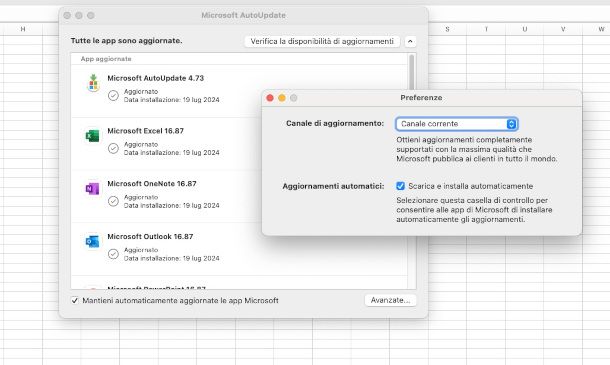This screenshot has height=365, width=610.
Task: Click the Microsoft OneNote app icon
Action: pos(93,189)
